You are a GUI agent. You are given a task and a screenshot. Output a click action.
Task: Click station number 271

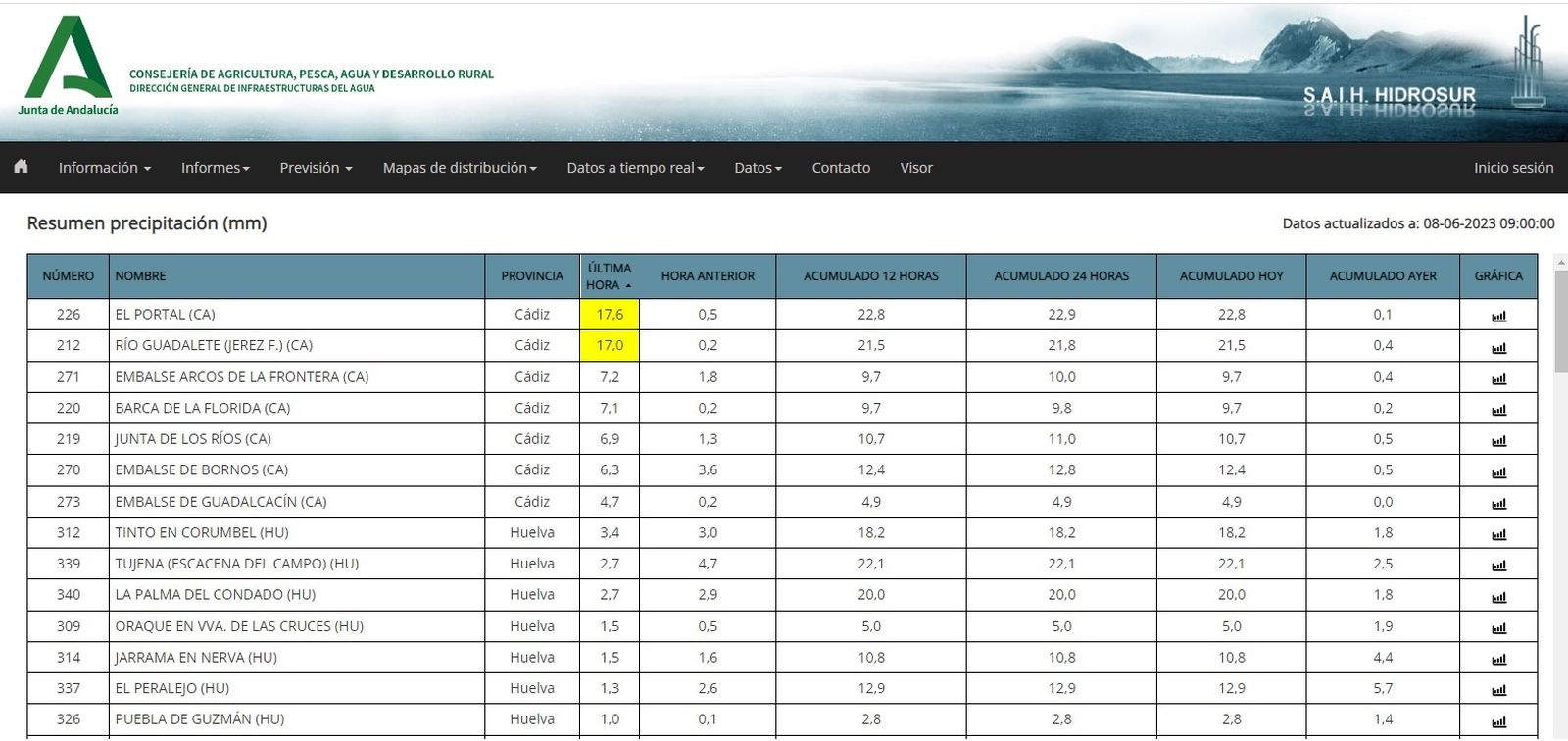[x=69, y=377]
